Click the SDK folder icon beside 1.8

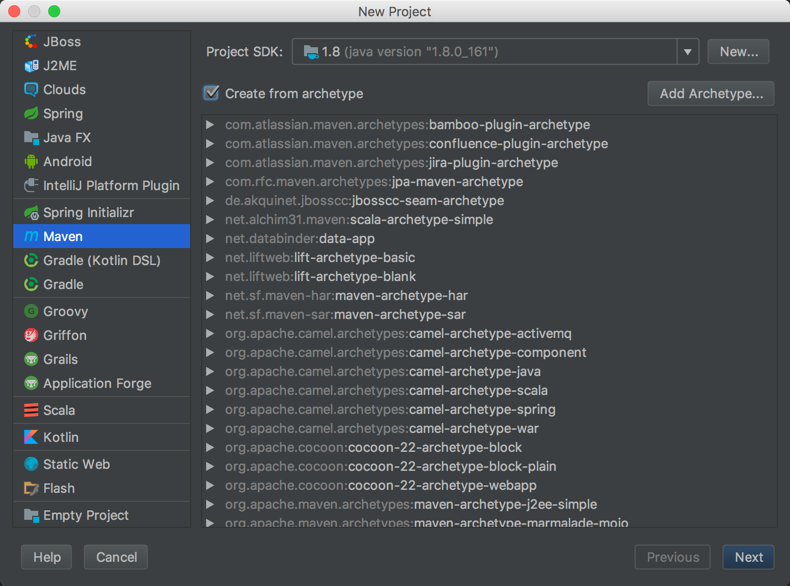point(311,52)
